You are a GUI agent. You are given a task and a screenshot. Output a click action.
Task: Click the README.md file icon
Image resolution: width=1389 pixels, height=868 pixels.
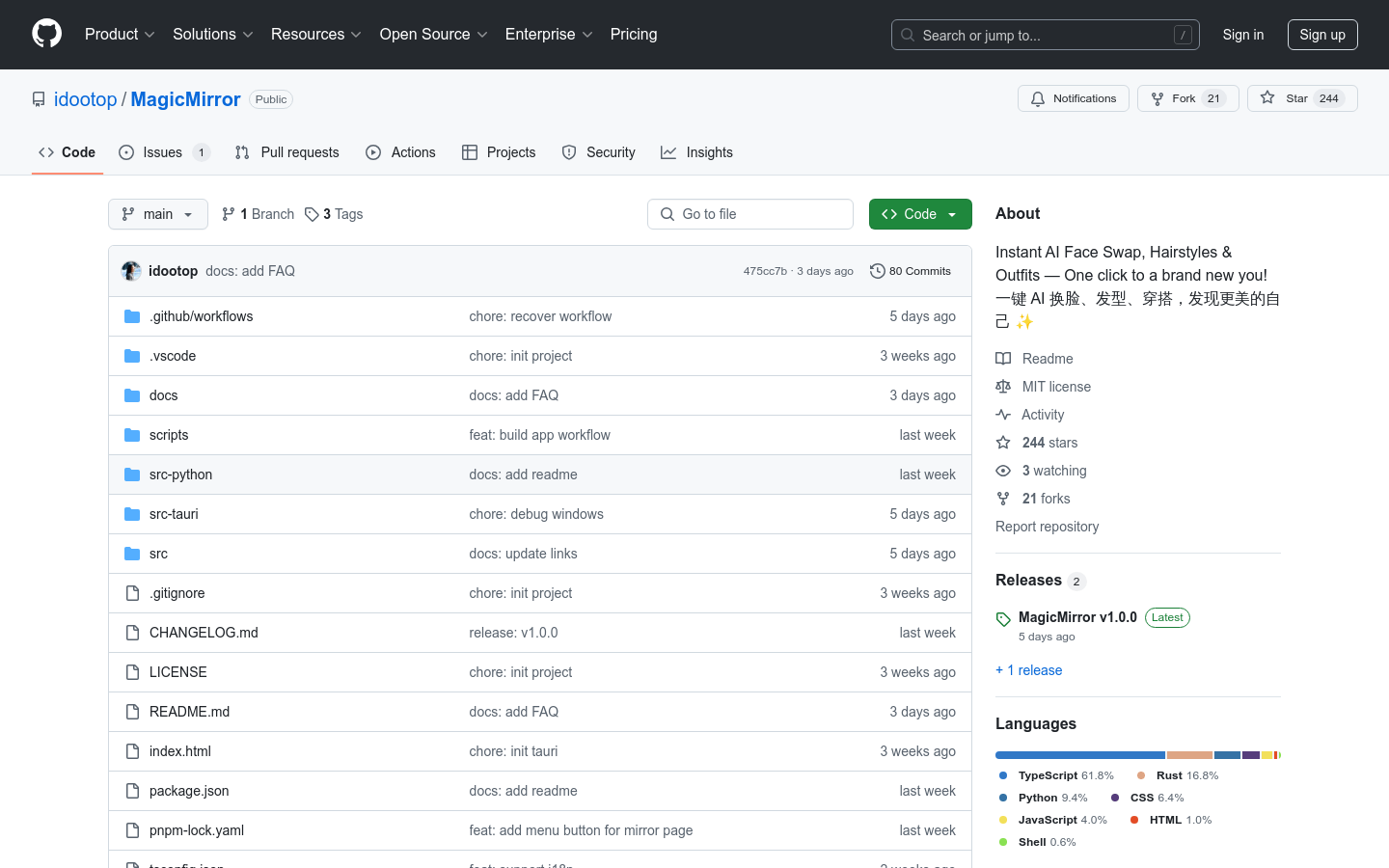(132, 712)
